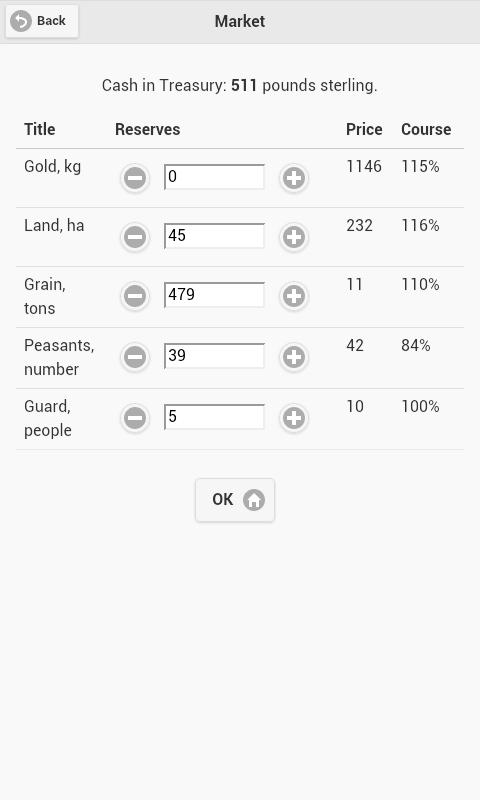Image resolution: width=480 pixels, height=800 pixels.
Task: Confirm market trades with OK
Action: tap(235, 500)
